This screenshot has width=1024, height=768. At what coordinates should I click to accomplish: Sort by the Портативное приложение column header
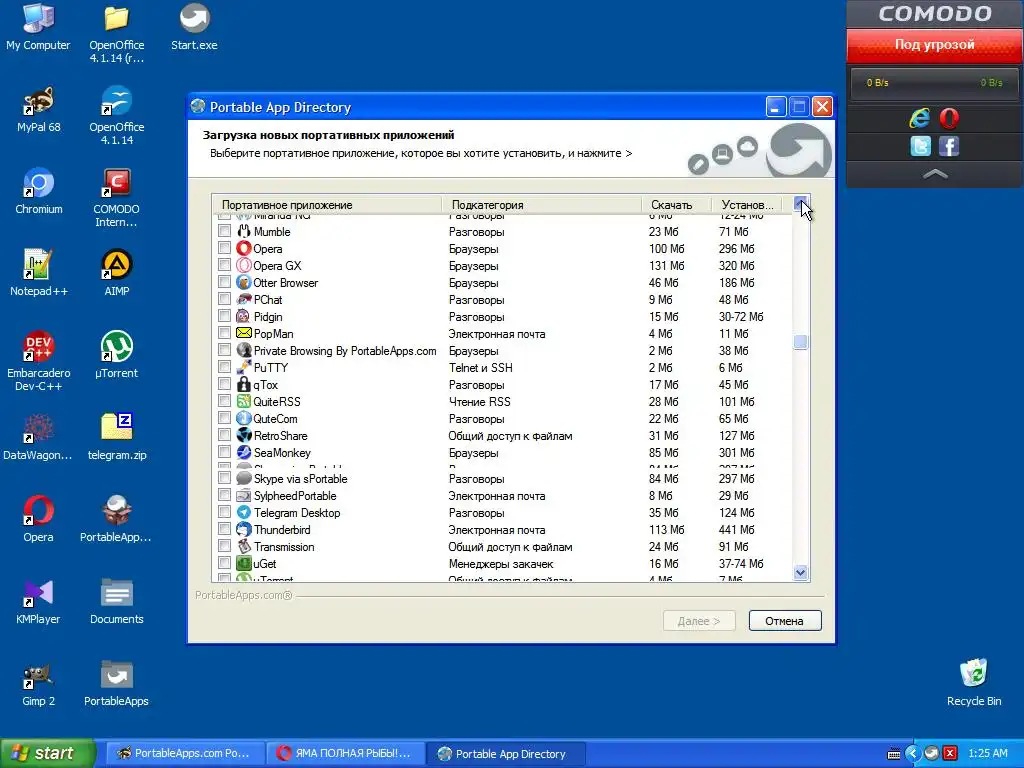(327, 204)
